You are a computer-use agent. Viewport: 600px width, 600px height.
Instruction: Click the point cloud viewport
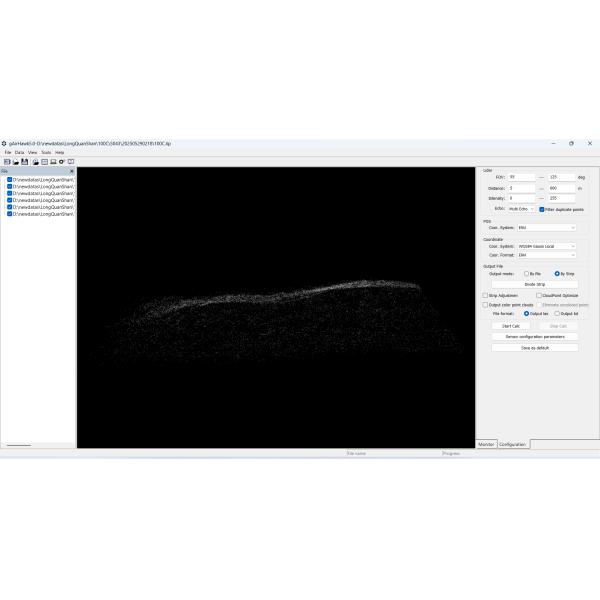[276, 307]
